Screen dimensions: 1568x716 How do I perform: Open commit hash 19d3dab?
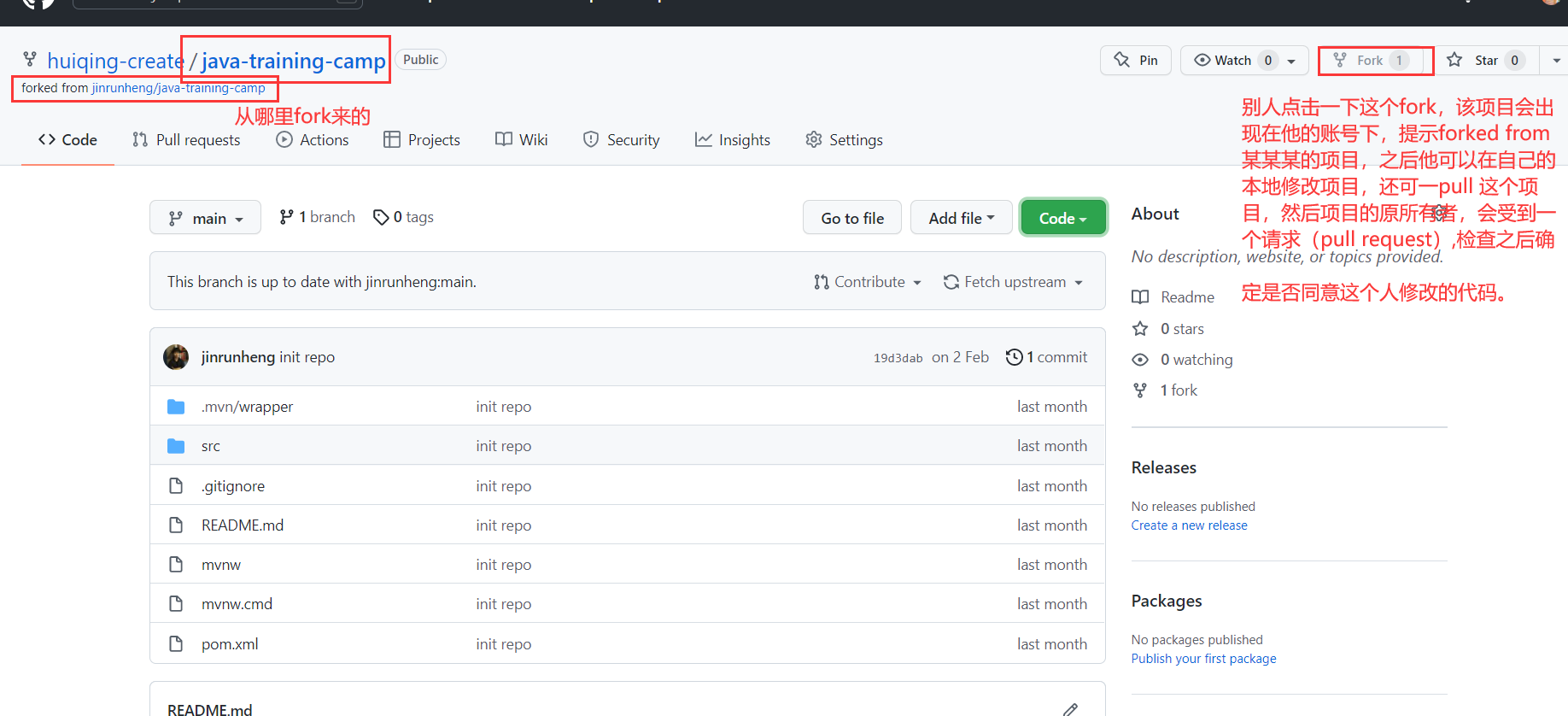point(898,358)
